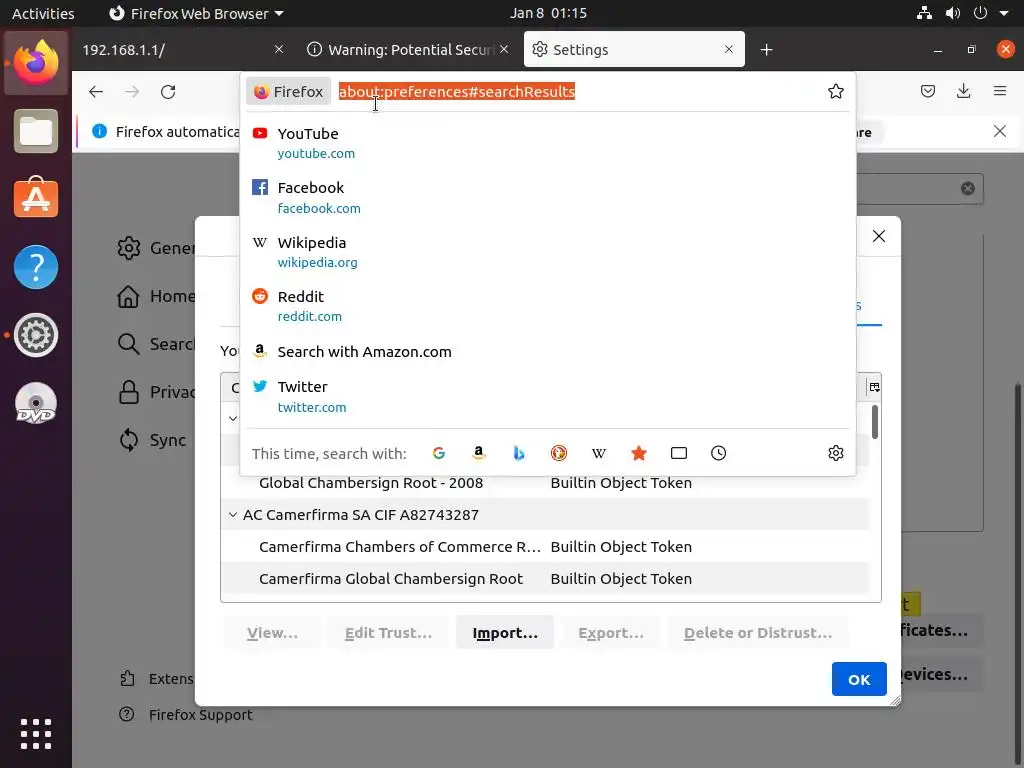Collapse AC Camerfirma SA CIF A82743287 group
The width and height of the screenshot is (1024, 768).
pyautogui.click(x=232, y=515)
